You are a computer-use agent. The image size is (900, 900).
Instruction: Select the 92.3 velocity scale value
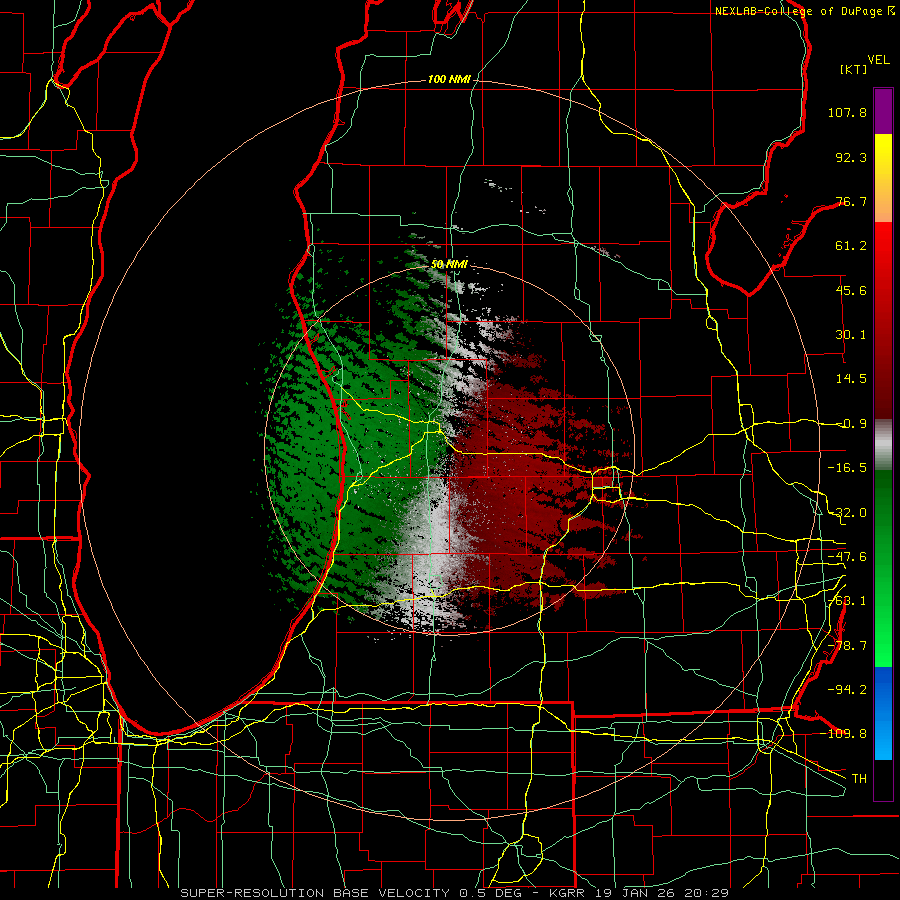coord(851,157)
